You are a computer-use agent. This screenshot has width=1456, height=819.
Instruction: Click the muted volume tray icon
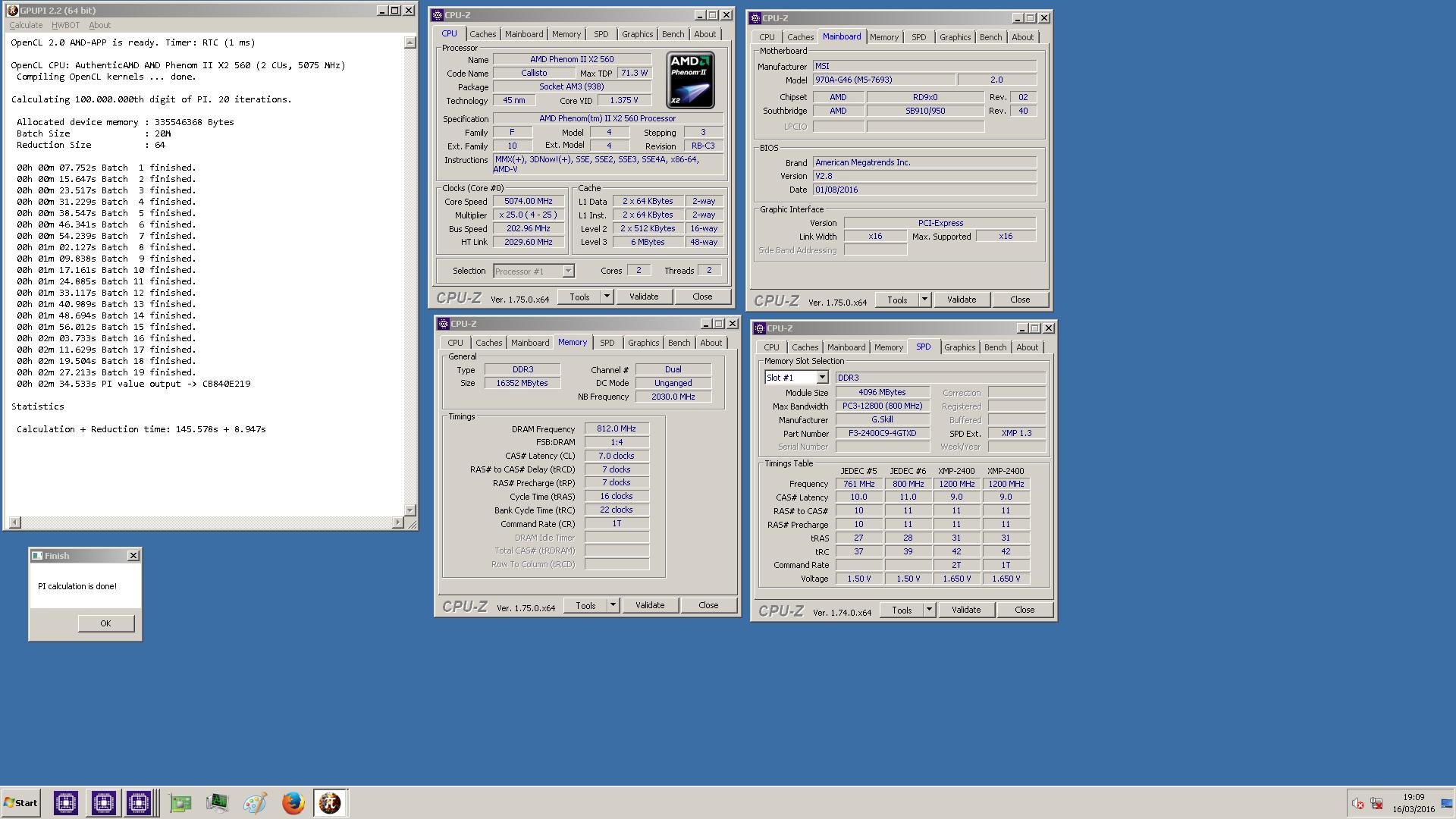coord(1357,804)
